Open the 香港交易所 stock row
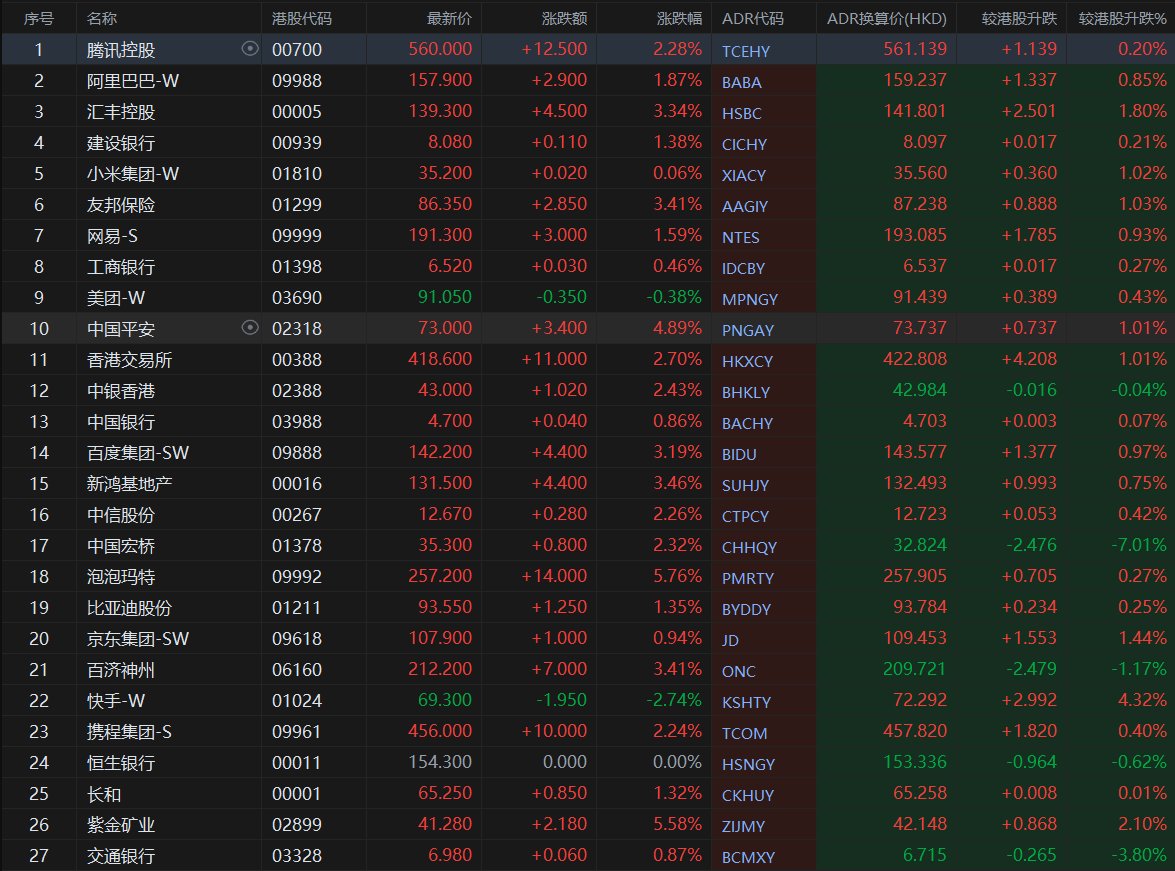The width and height of the screenshot is (1175, 871). pyautogui.click(x=129, y=360)
